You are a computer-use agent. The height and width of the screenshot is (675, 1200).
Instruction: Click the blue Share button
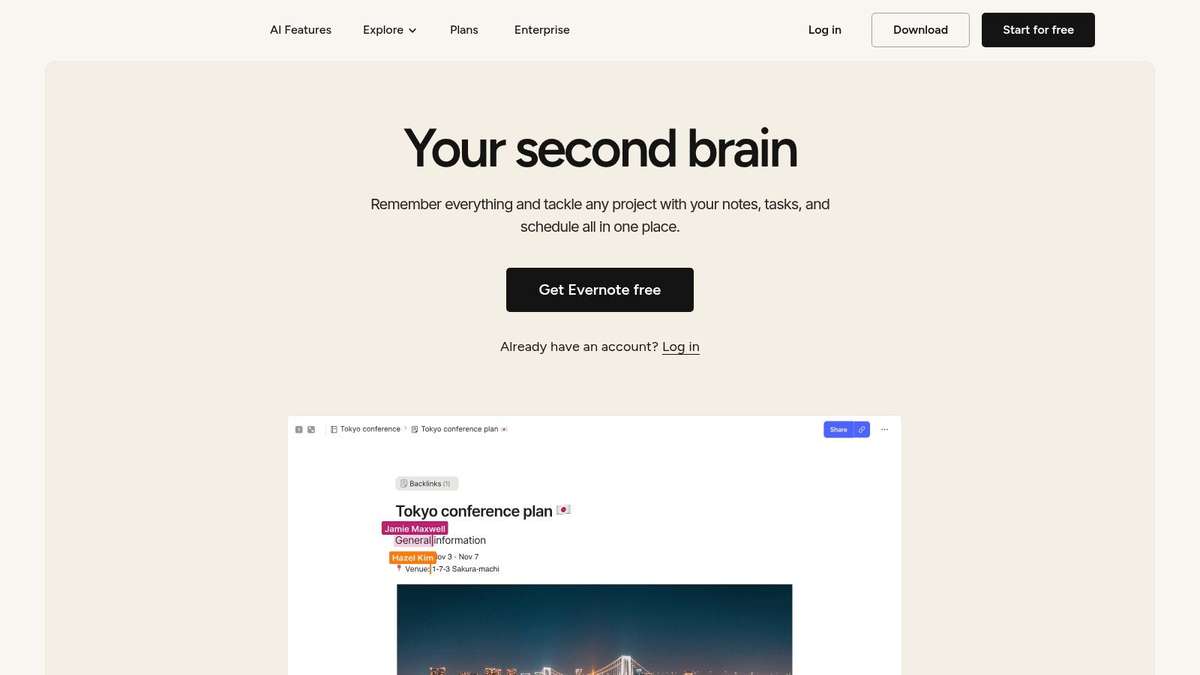pyautogui.click(x=838, y=429)
